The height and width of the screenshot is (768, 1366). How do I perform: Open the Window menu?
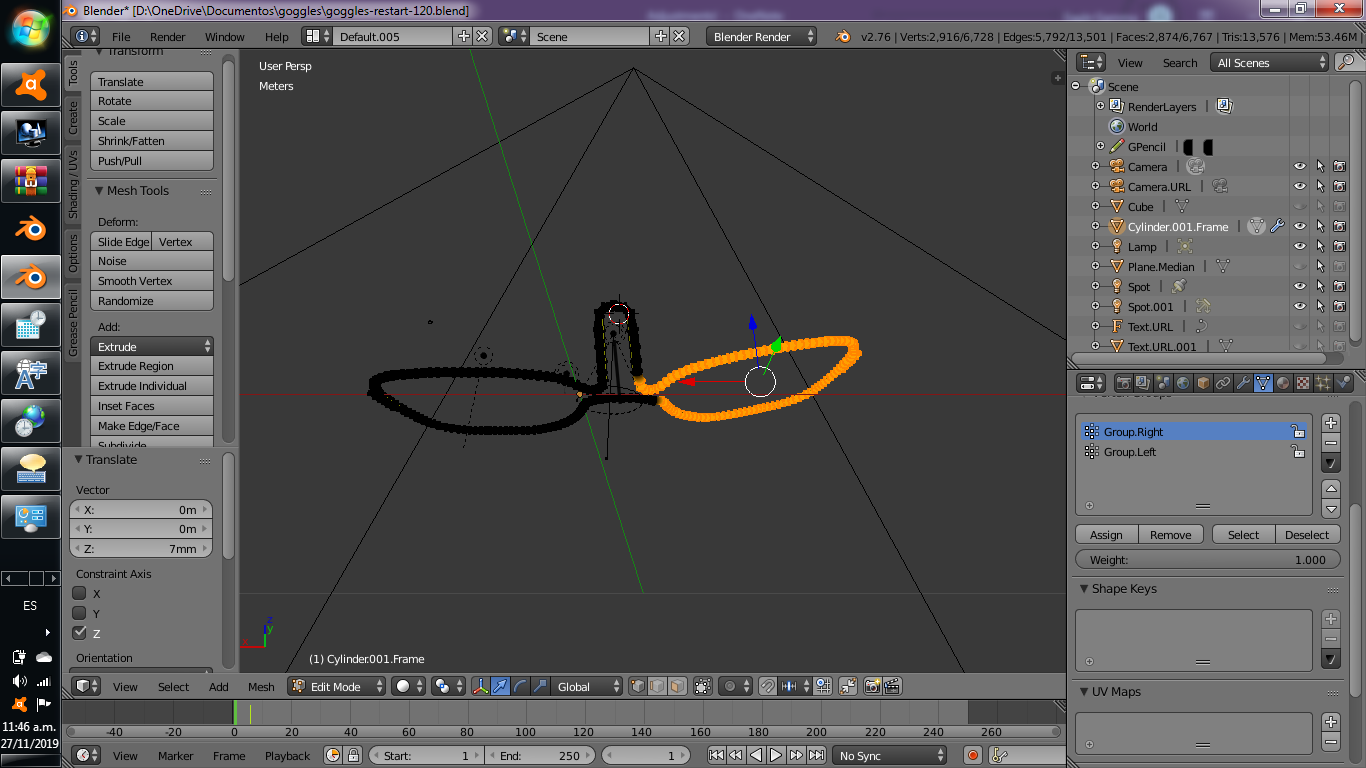tap(225, 36)
